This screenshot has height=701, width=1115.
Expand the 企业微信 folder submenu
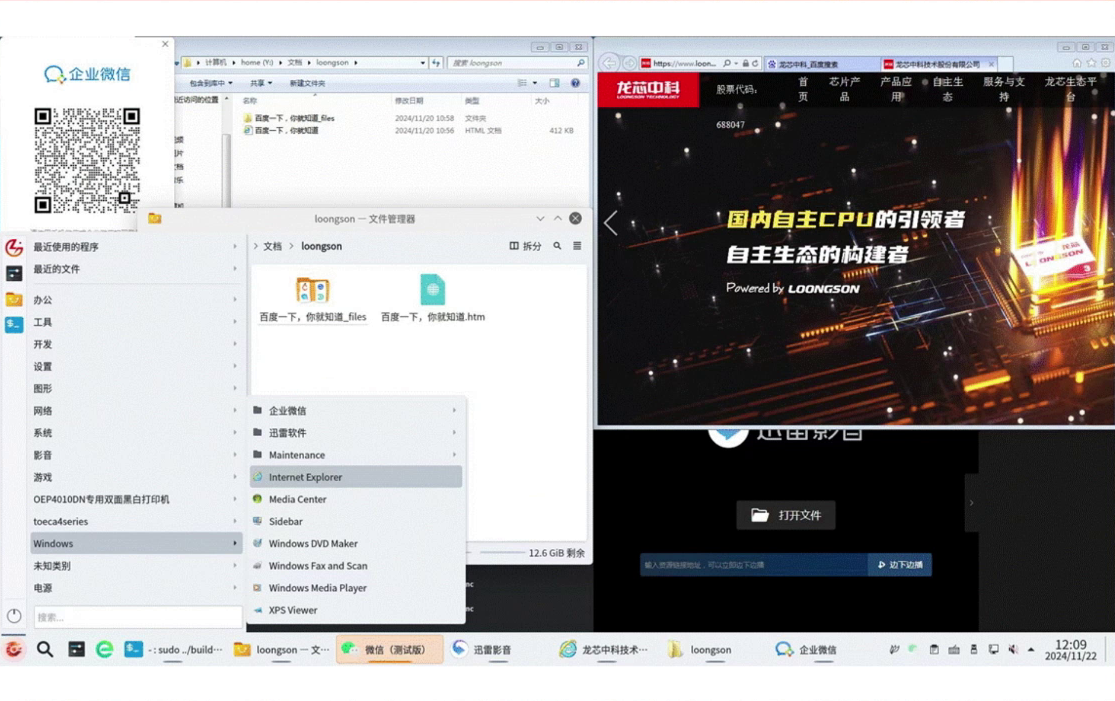356,410
